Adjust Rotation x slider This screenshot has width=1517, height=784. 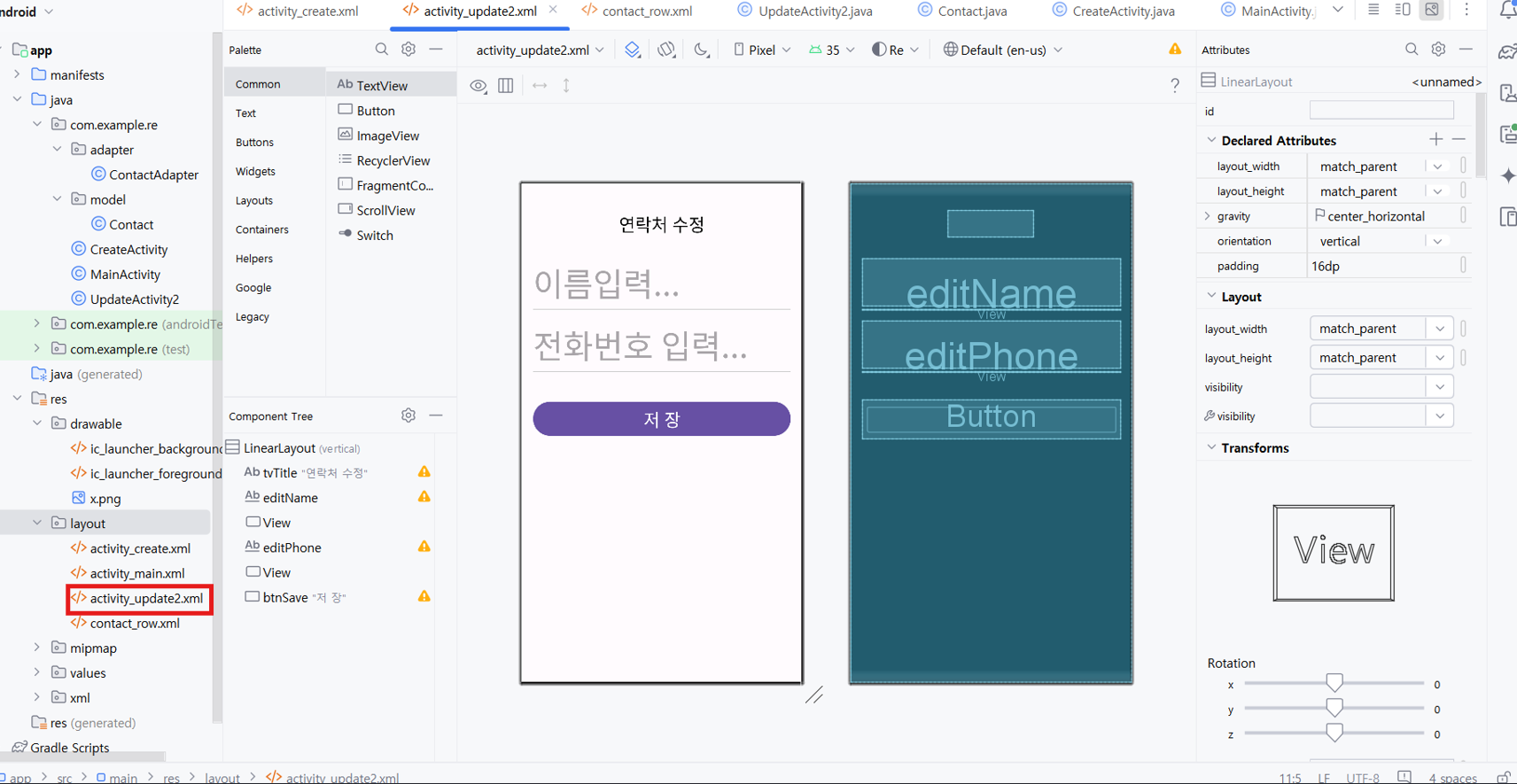[x=1334, y=683]
